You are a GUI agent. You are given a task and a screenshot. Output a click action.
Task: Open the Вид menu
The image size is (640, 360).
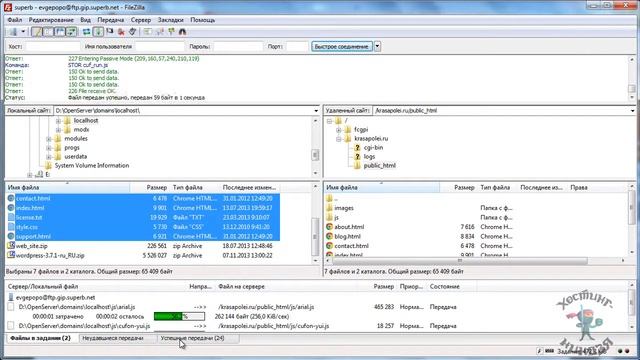tap(85, 20)
